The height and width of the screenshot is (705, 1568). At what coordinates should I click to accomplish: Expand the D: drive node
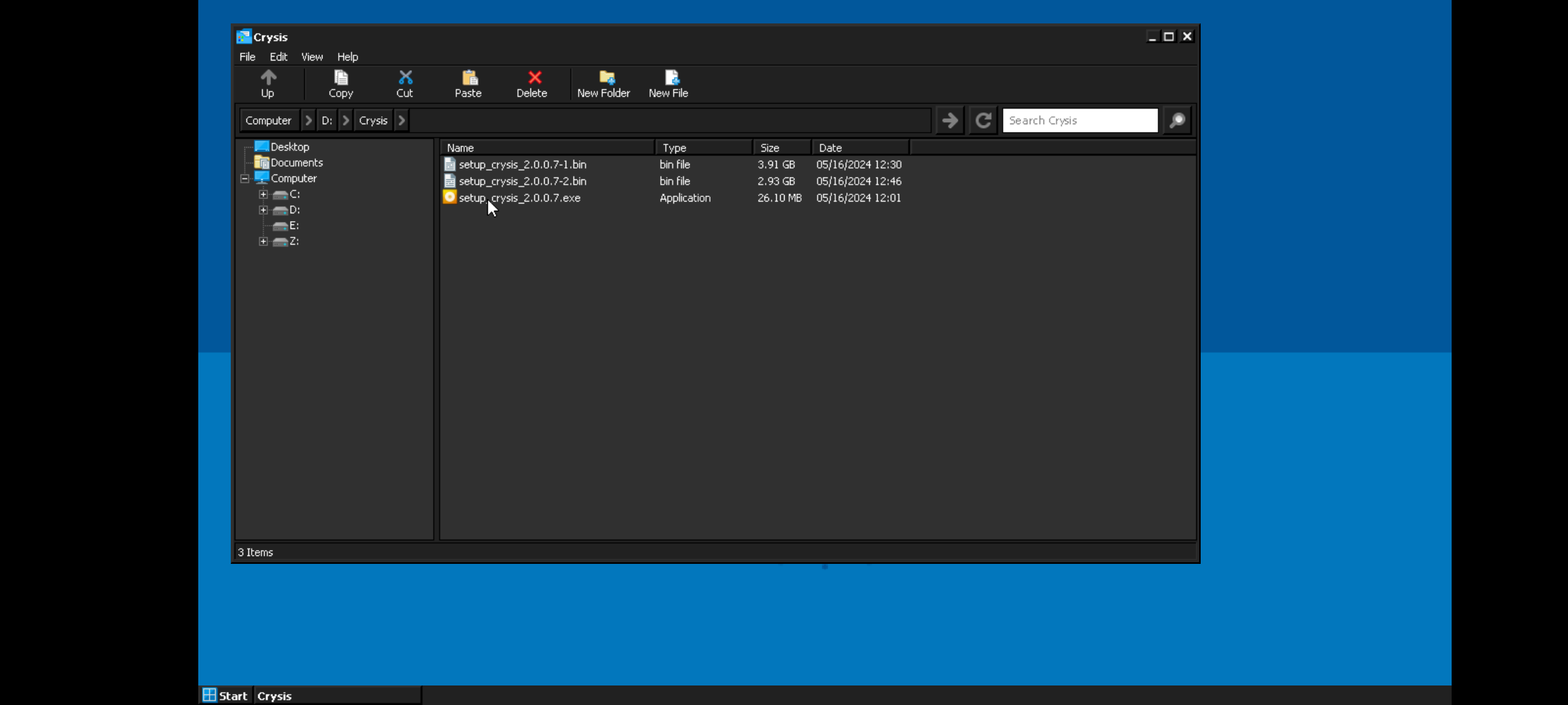(263, 209)
